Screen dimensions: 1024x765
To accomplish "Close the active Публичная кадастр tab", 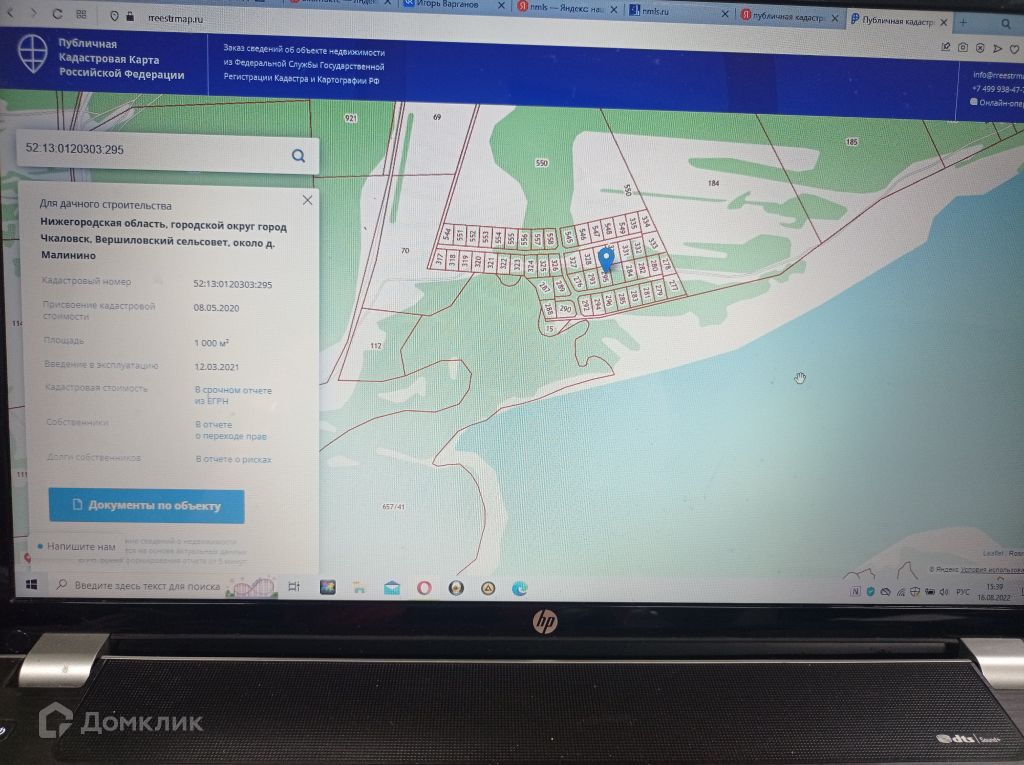I will [x=943, y=22].
